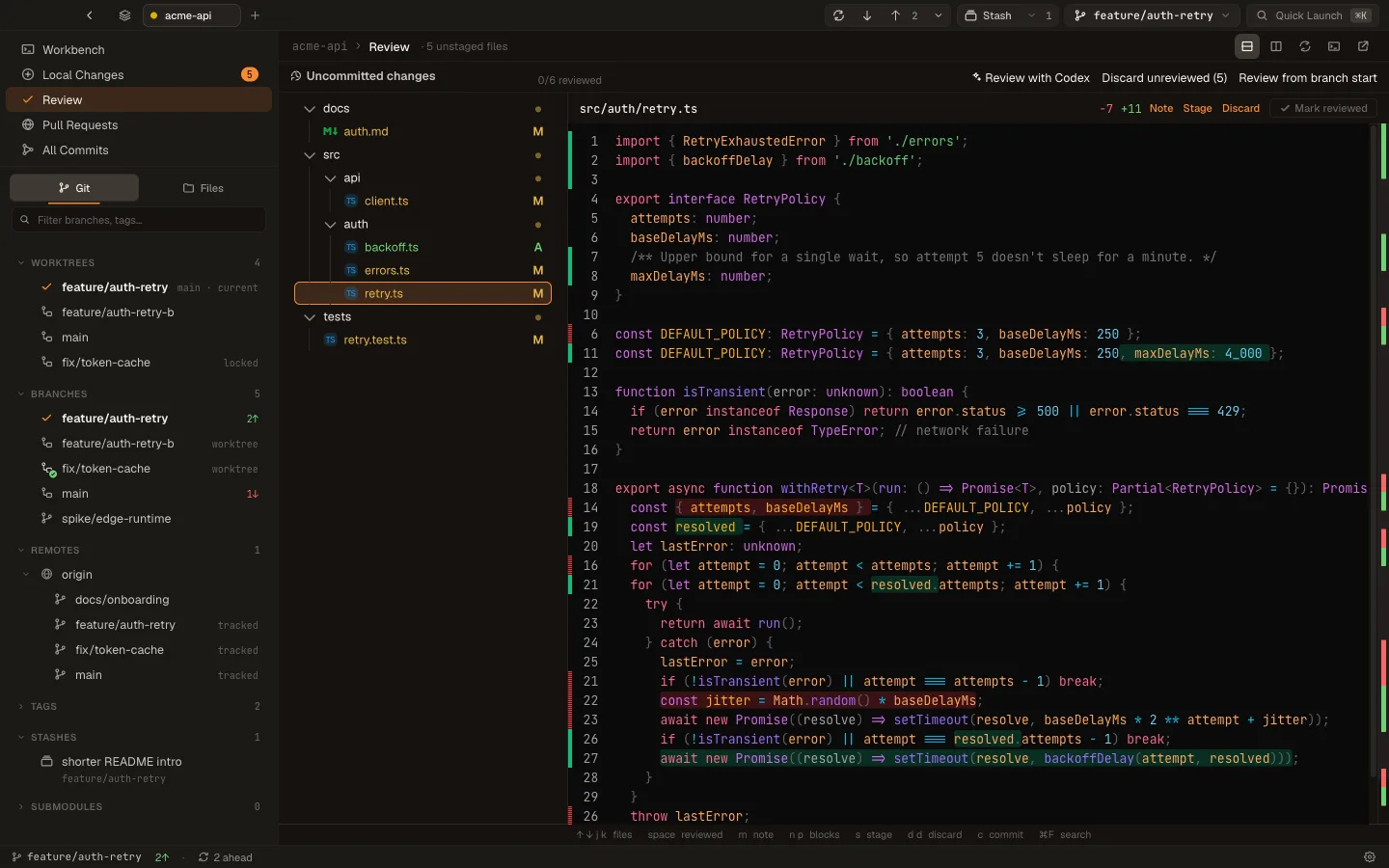
Task: Open Workbench in the sidebar
Action: pos(139,49)
